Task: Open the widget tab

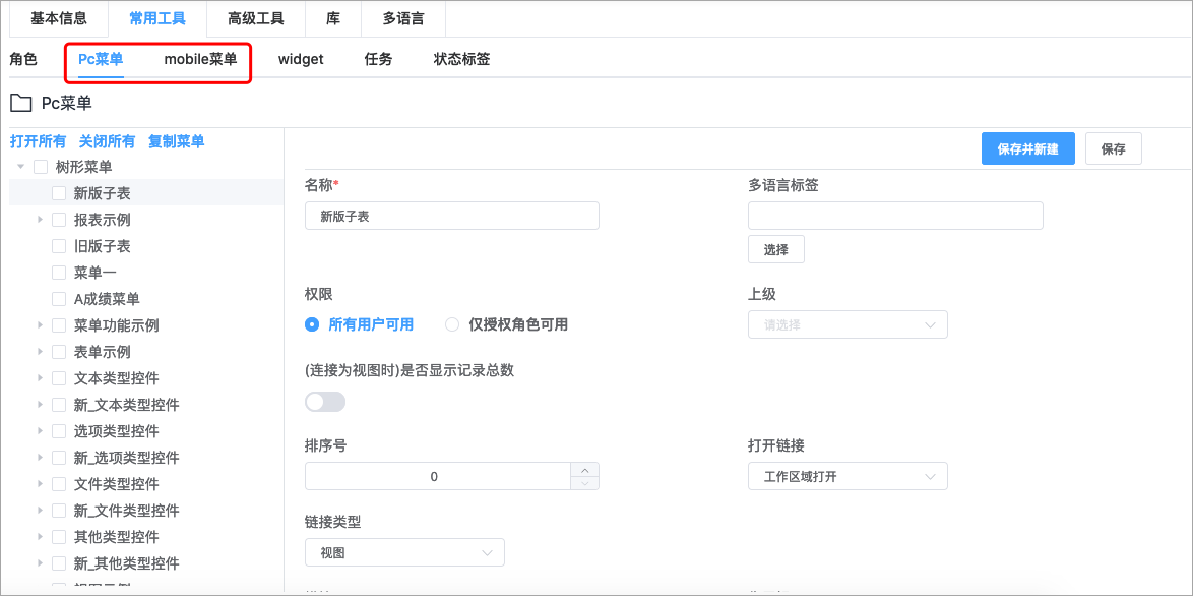Action: [x=300, y=59]
